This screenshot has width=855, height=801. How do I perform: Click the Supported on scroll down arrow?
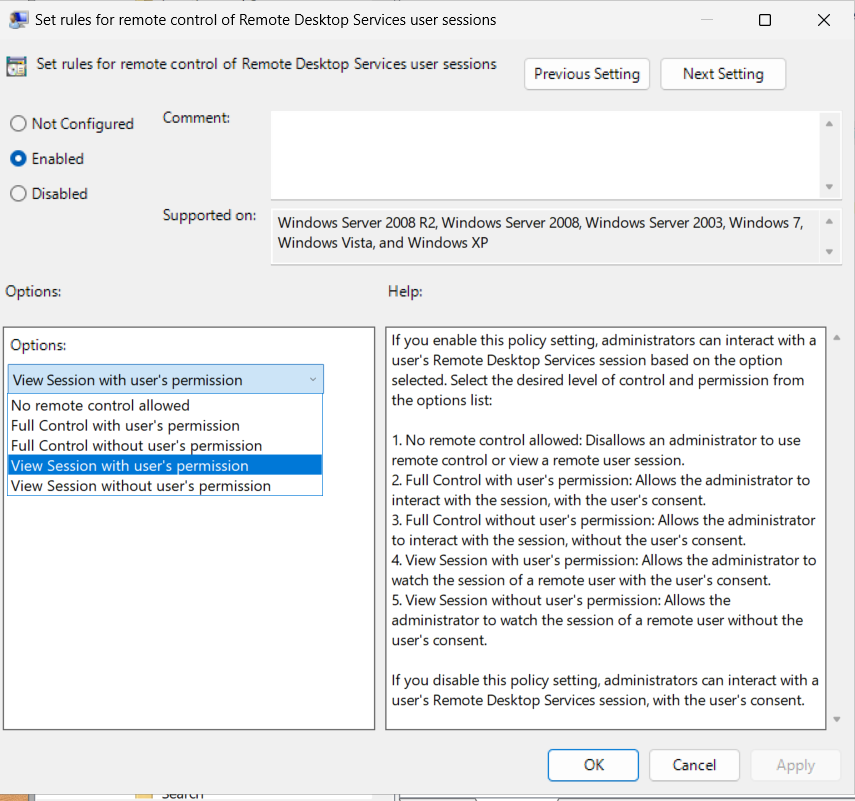point(829,251)
